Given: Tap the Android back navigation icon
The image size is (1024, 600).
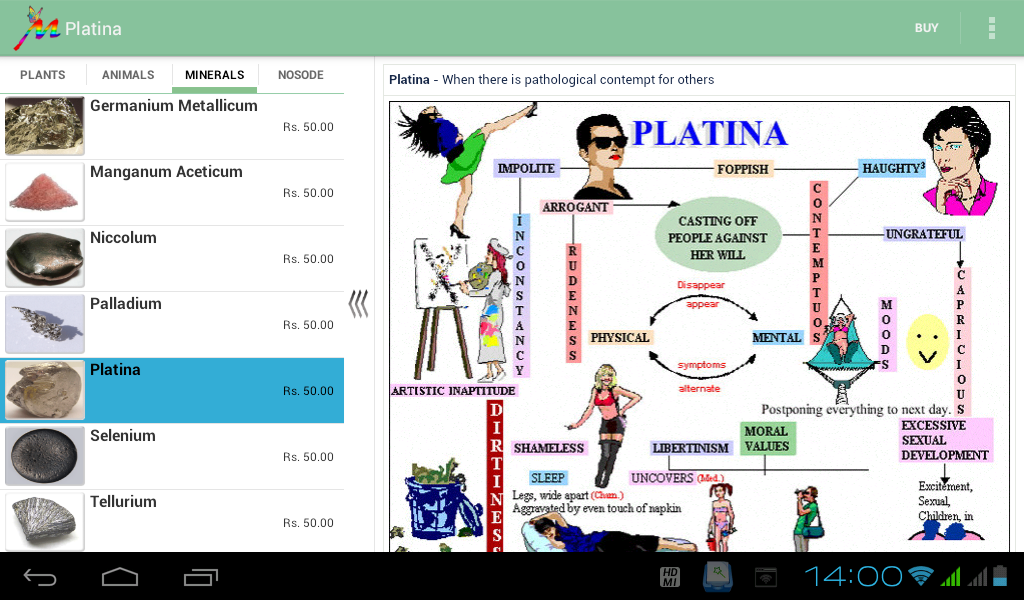Looking at the screenshot, I should (40, 577).
